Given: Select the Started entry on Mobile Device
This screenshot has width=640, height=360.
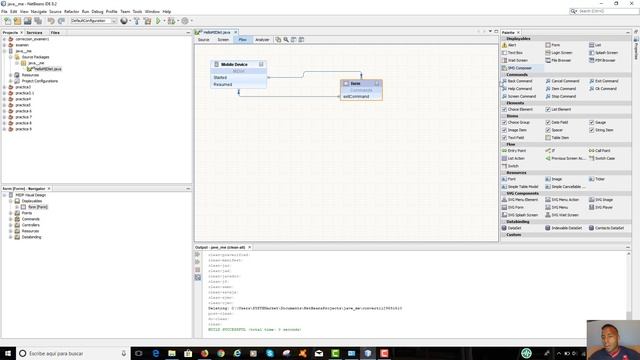Looking at the screenshot, I should 220,78.
